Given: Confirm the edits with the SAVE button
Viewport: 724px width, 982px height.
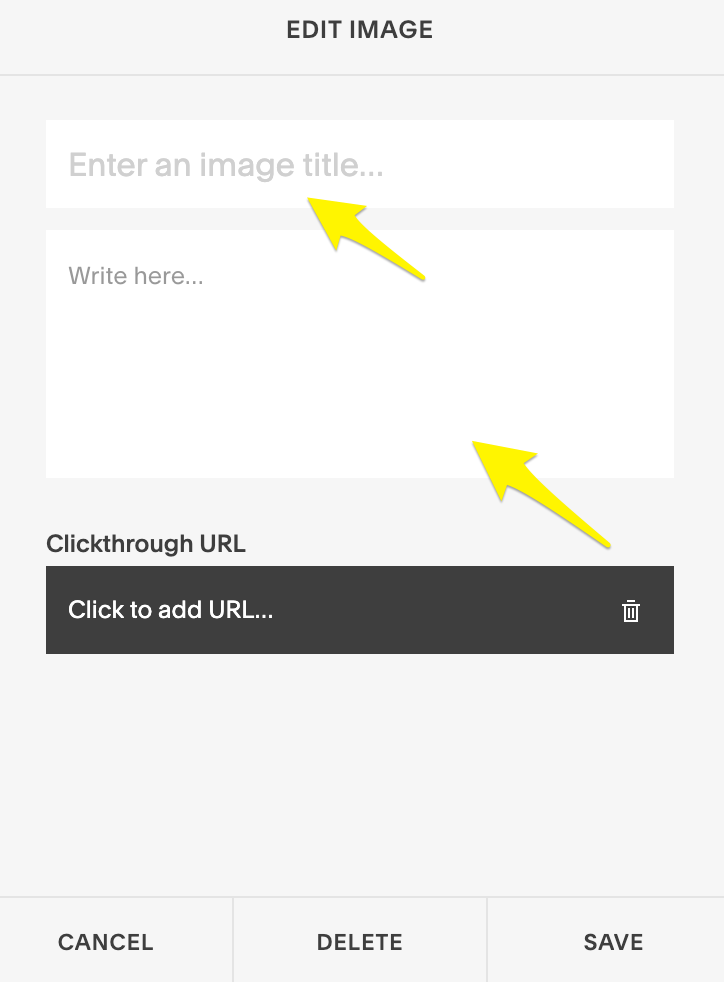Looking at the screenshot, I should point(613,942).
